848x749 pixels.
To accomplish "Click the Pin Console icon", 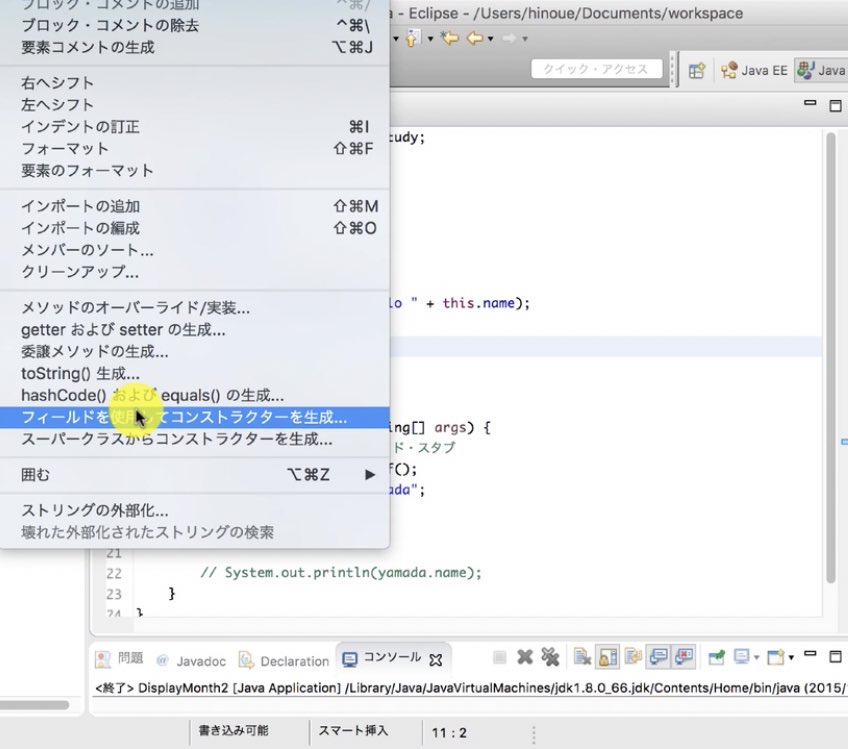I will [x=717, y=658].
